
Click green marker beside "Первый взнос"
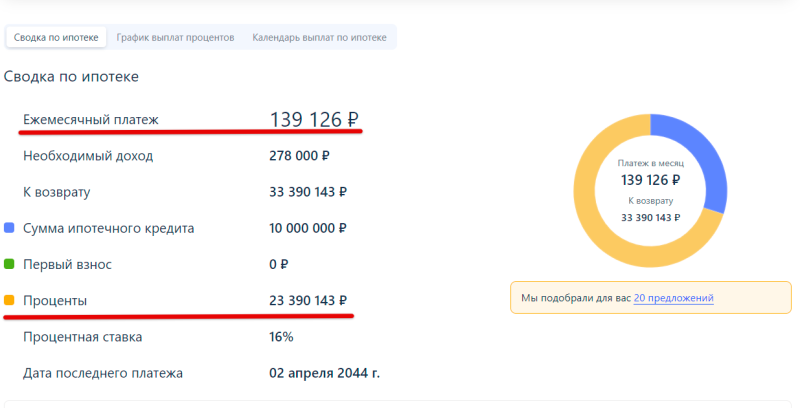click(9, 265)
